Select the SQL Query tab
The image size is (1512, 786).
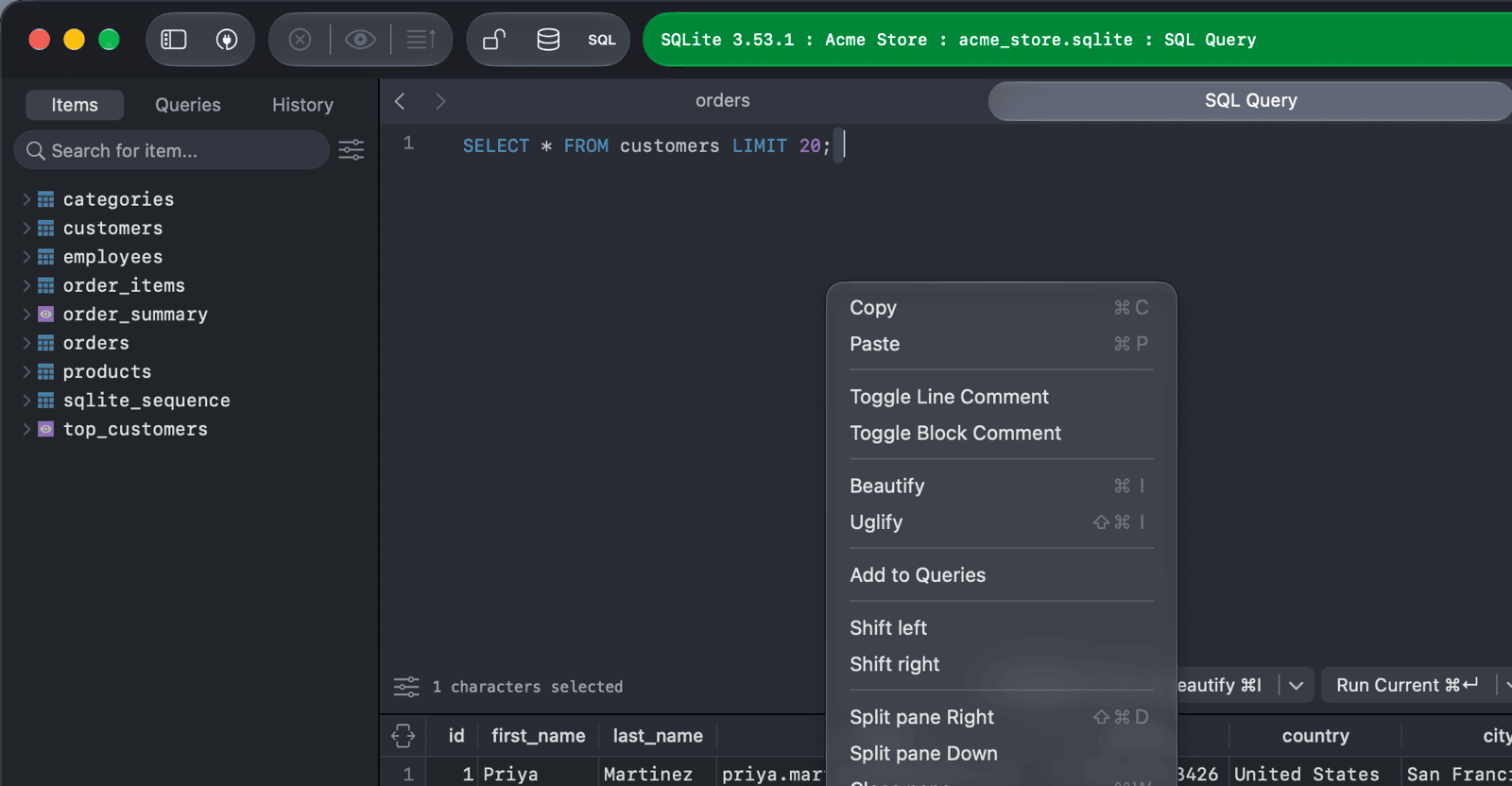point(1250,101)
